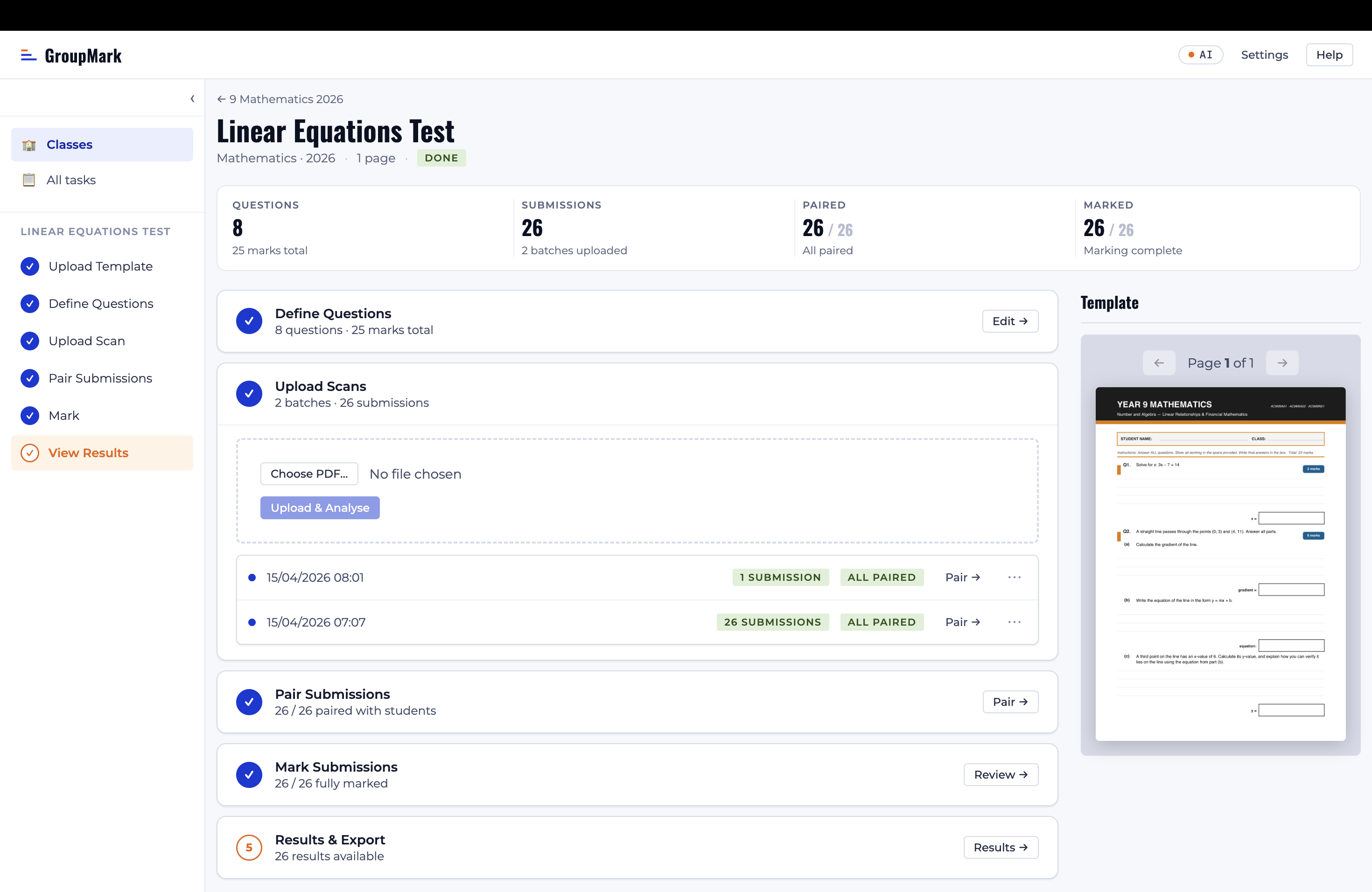The image size is (1372, 892).
Task: Open the Help button
Action: pyautogui.click(x=1329, y=55)
